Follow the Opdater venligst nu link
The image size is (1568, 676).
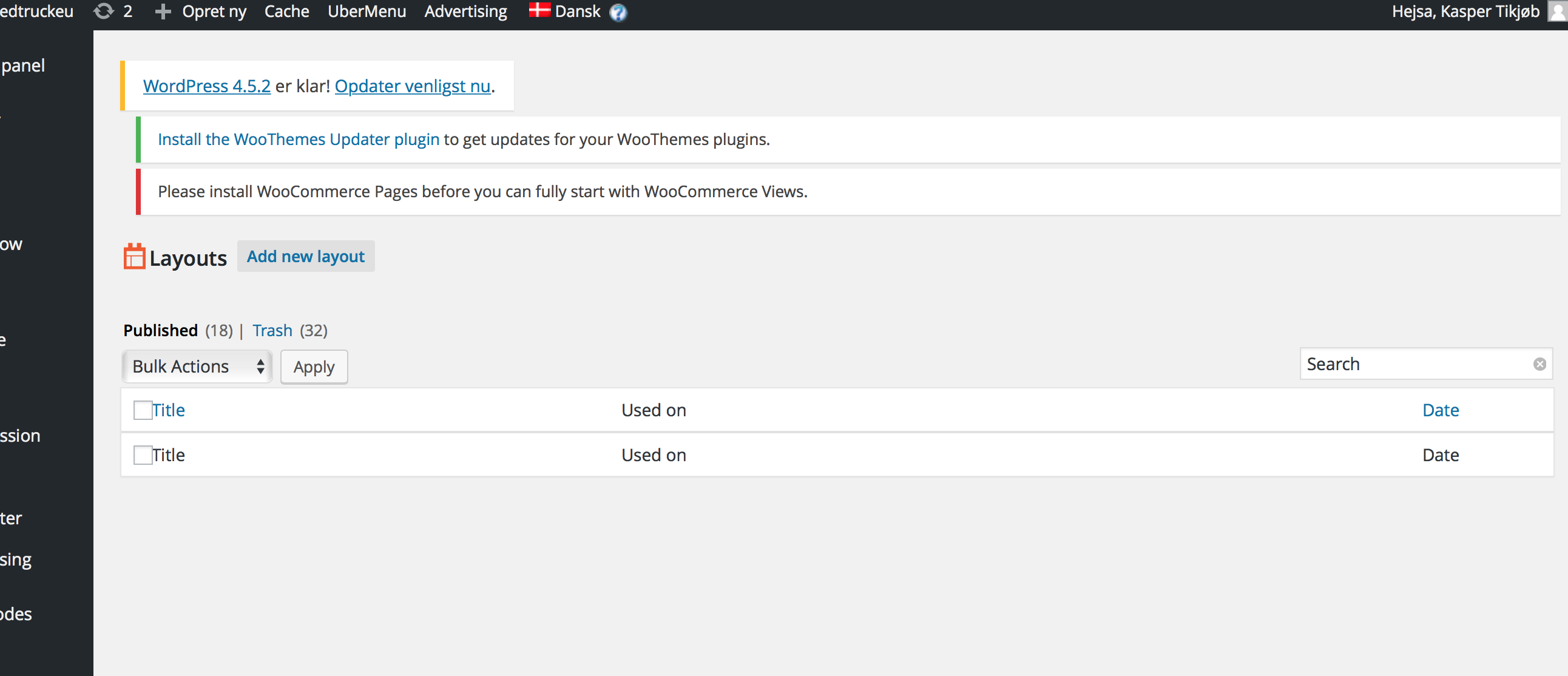tap(412, 86)
